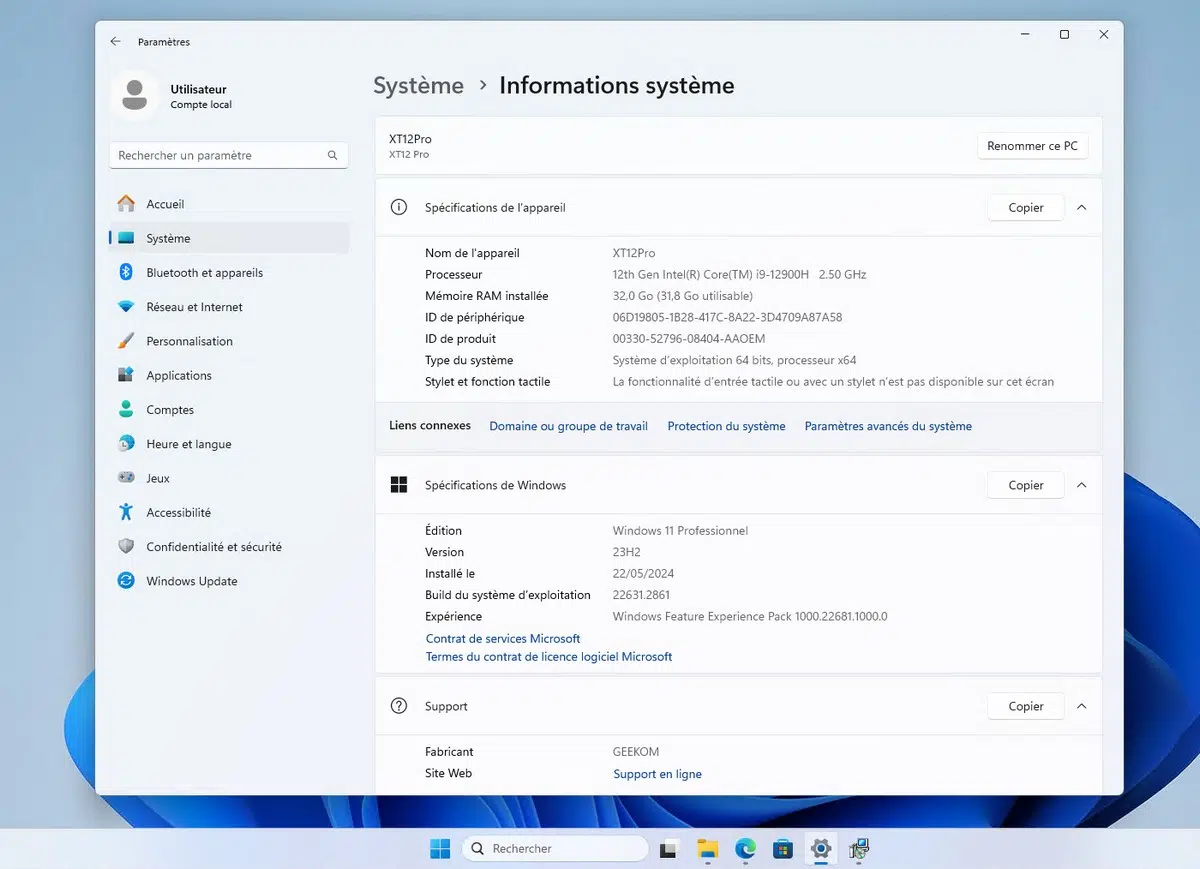Copy the device specifications
Image resolution: width=1200 pixels, height=869 pixels.
click(x=1025, y=208)
